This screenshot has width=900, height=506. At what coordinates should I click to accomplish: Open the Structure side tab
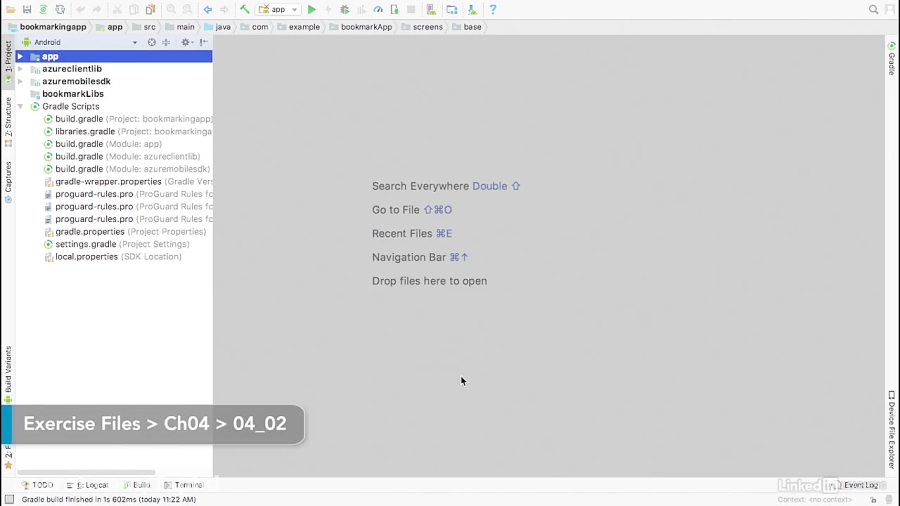coord(8,122)
